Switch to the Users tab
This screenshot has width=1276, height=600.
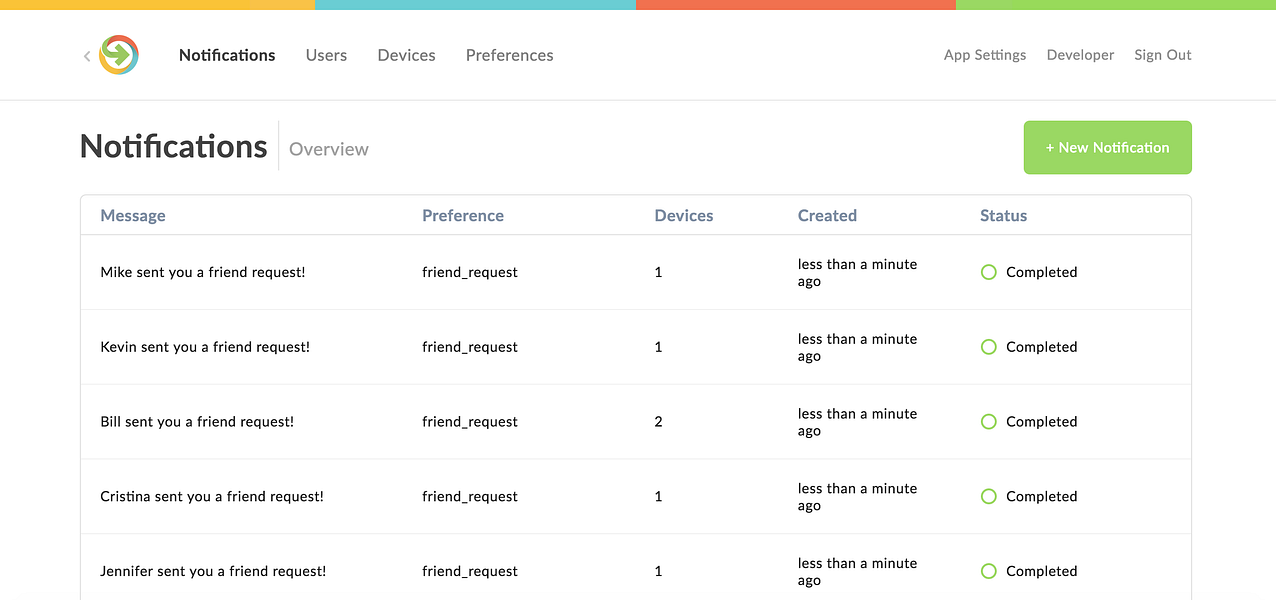tap(326, 55)
